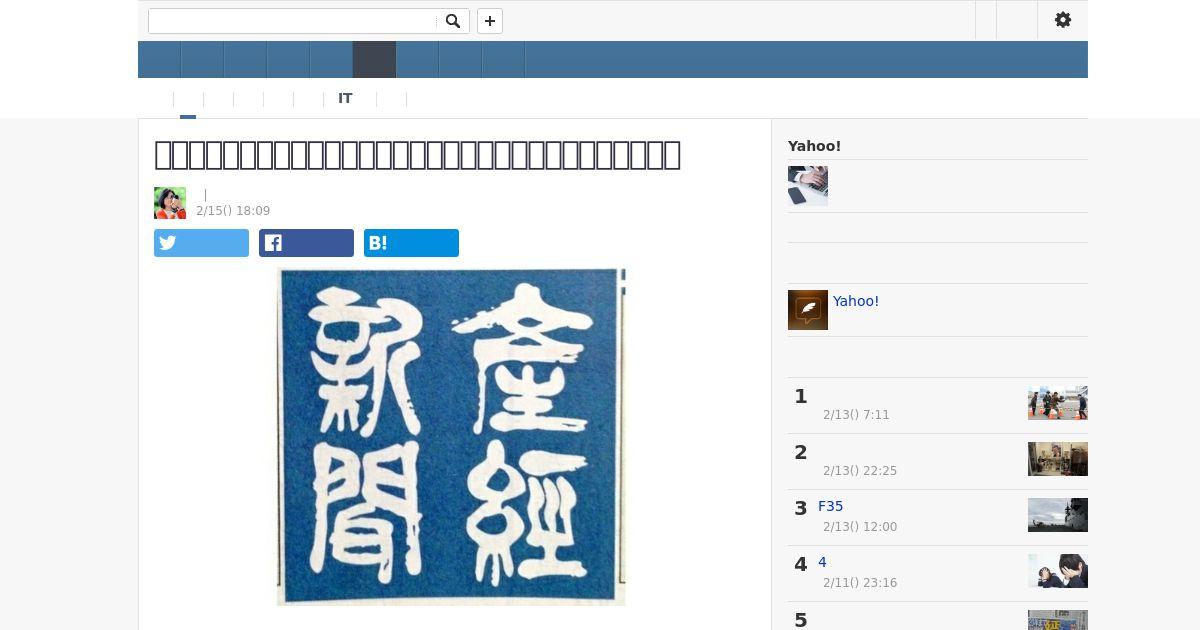Open the Yahoo! link in the sidebar
Viewport: 1200px width, 630px height.
coord(856,301)
